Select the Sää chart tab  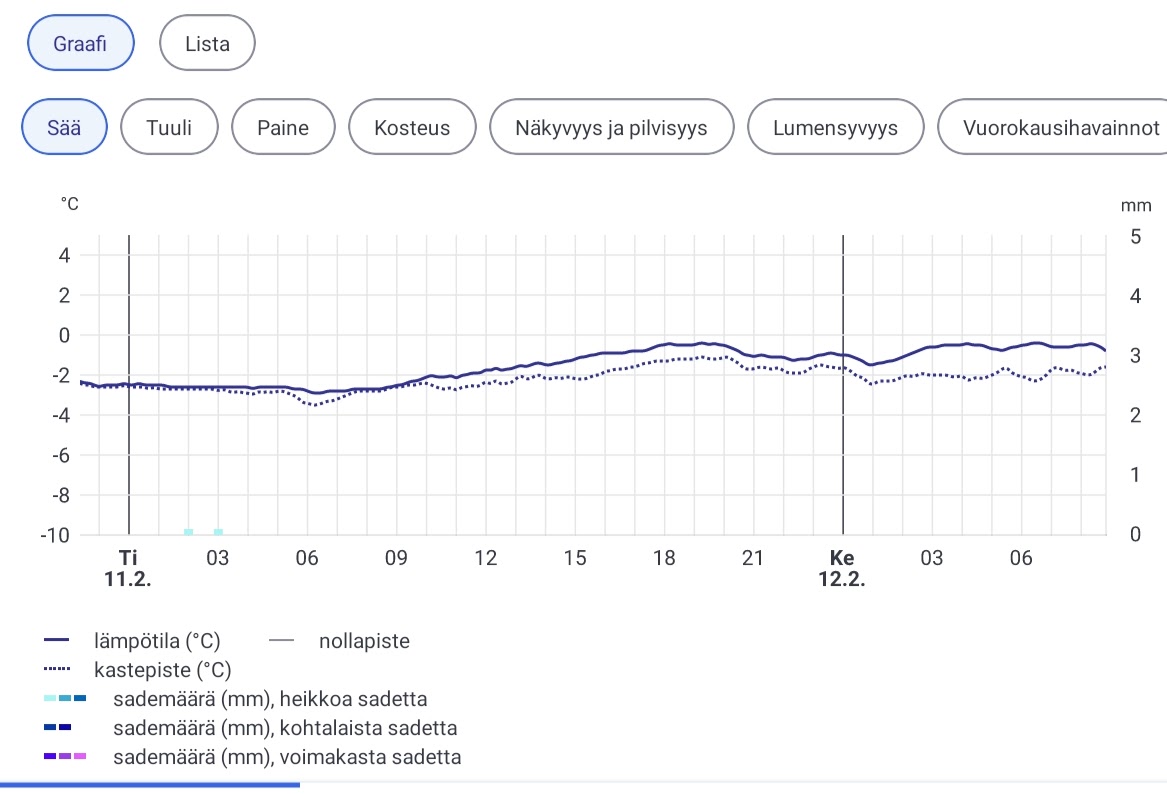pyautogui.click(x=64, y=127)
